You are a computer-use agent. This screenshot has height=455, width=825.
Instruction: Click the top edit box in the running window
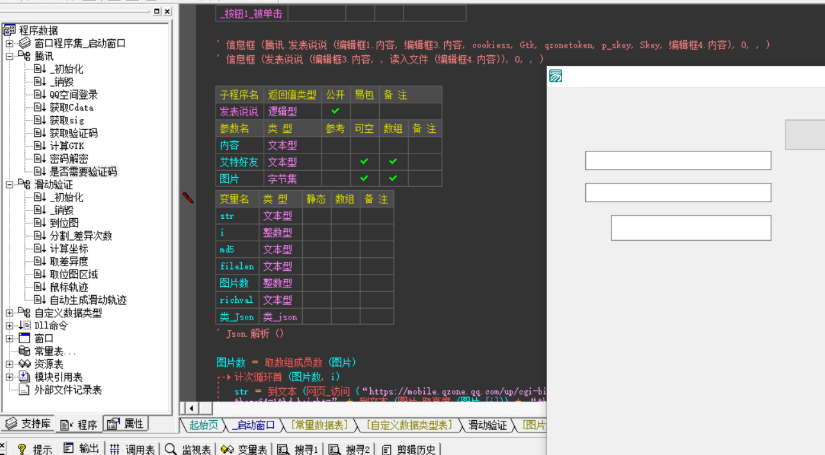tap(678, 160)
